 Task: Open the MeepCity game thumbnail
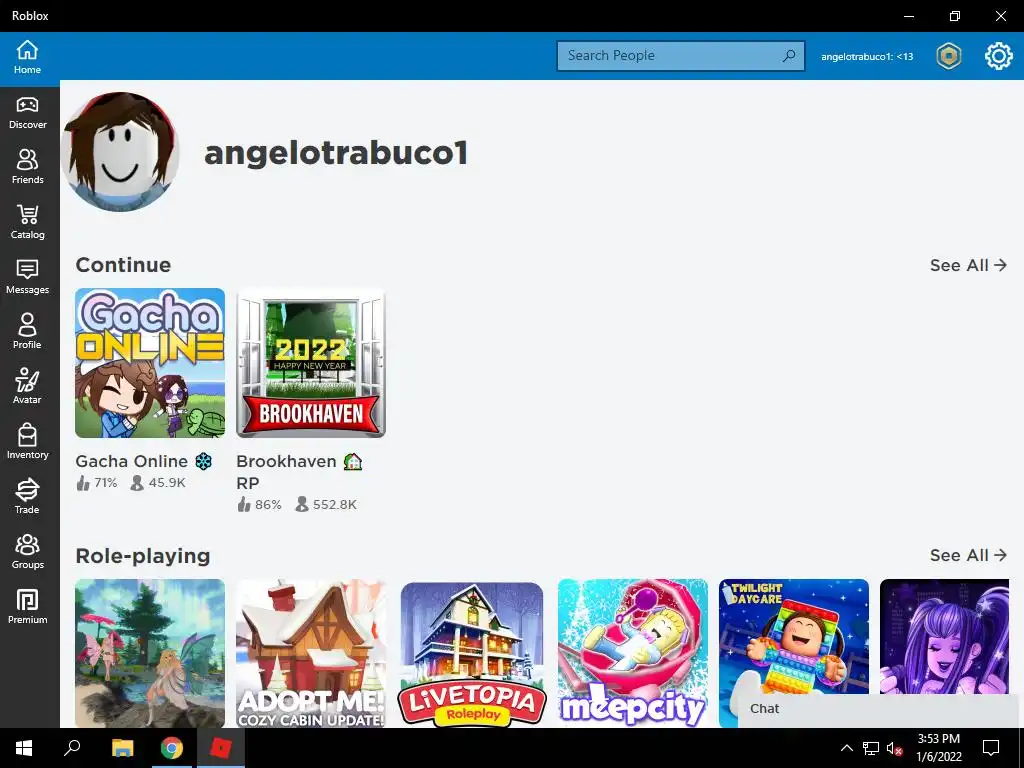tap(633, 653)
